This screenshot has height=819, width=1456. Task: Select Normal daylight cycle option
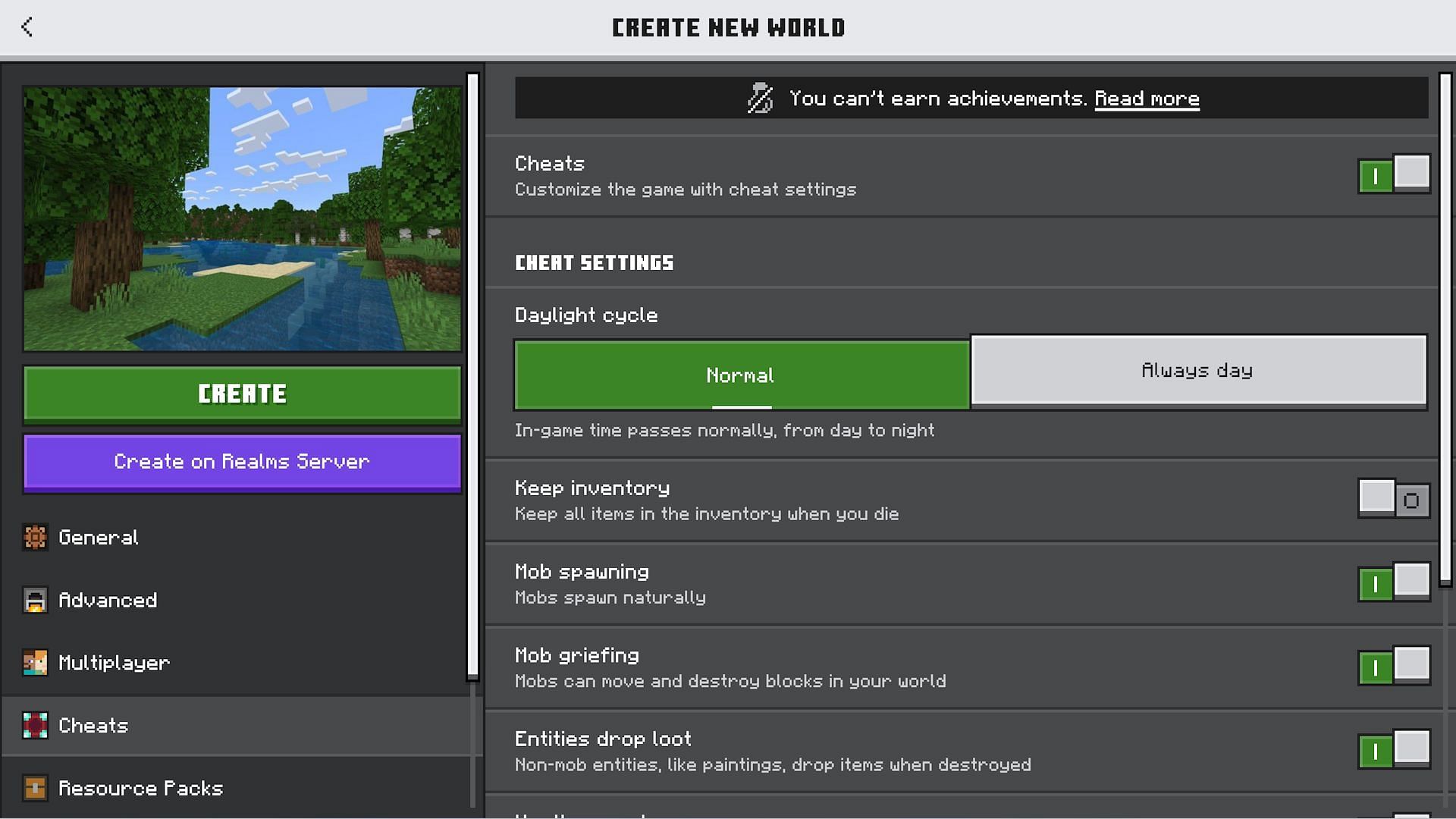742,375
